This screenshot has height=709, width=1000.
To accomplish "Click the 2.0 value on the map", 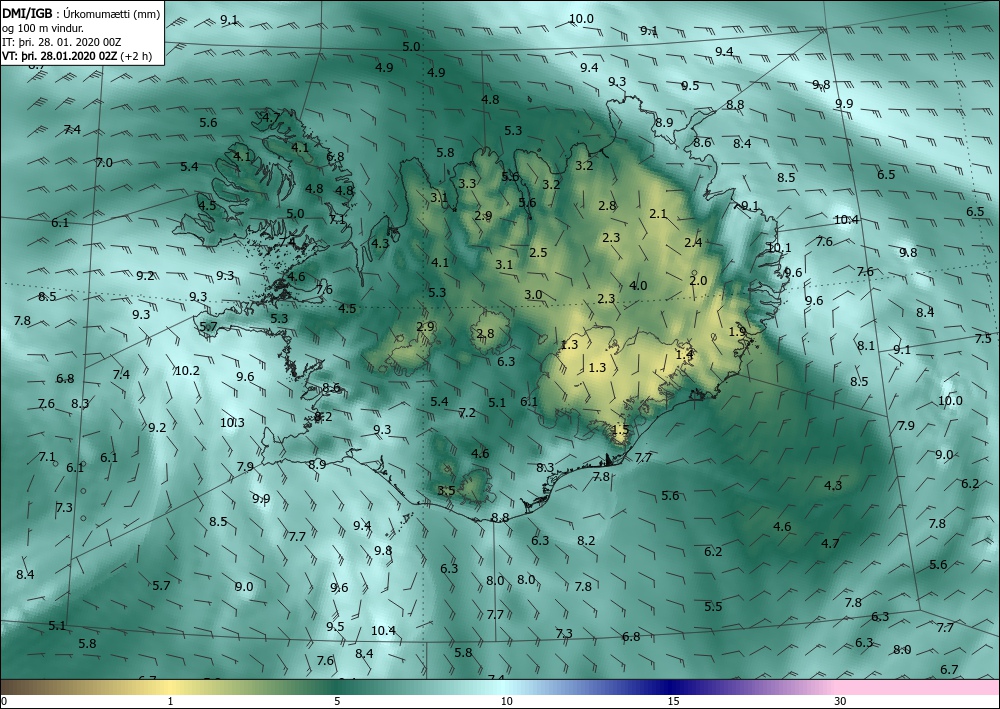I will (698, 281).
